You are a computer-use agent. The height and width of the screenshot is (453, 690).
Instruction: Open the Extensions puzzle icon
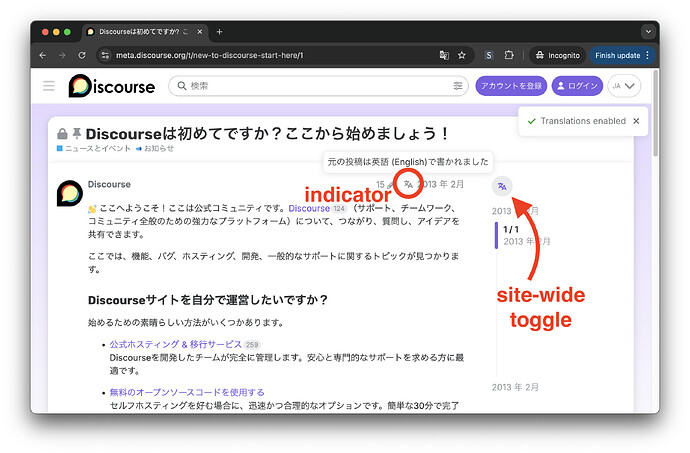tap(509, 55)
